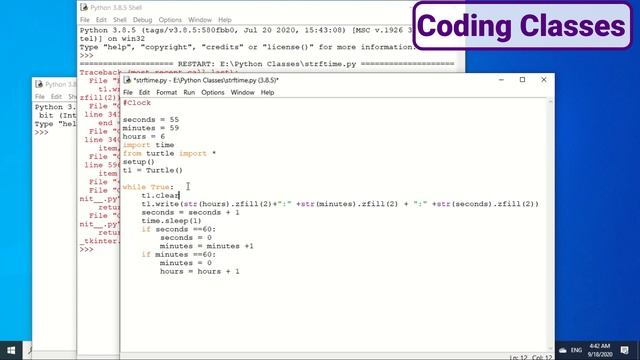Place cursor on the 't1.clear' line
The image size is (640, 360).
pyautogui.click(x=160, y=196)
